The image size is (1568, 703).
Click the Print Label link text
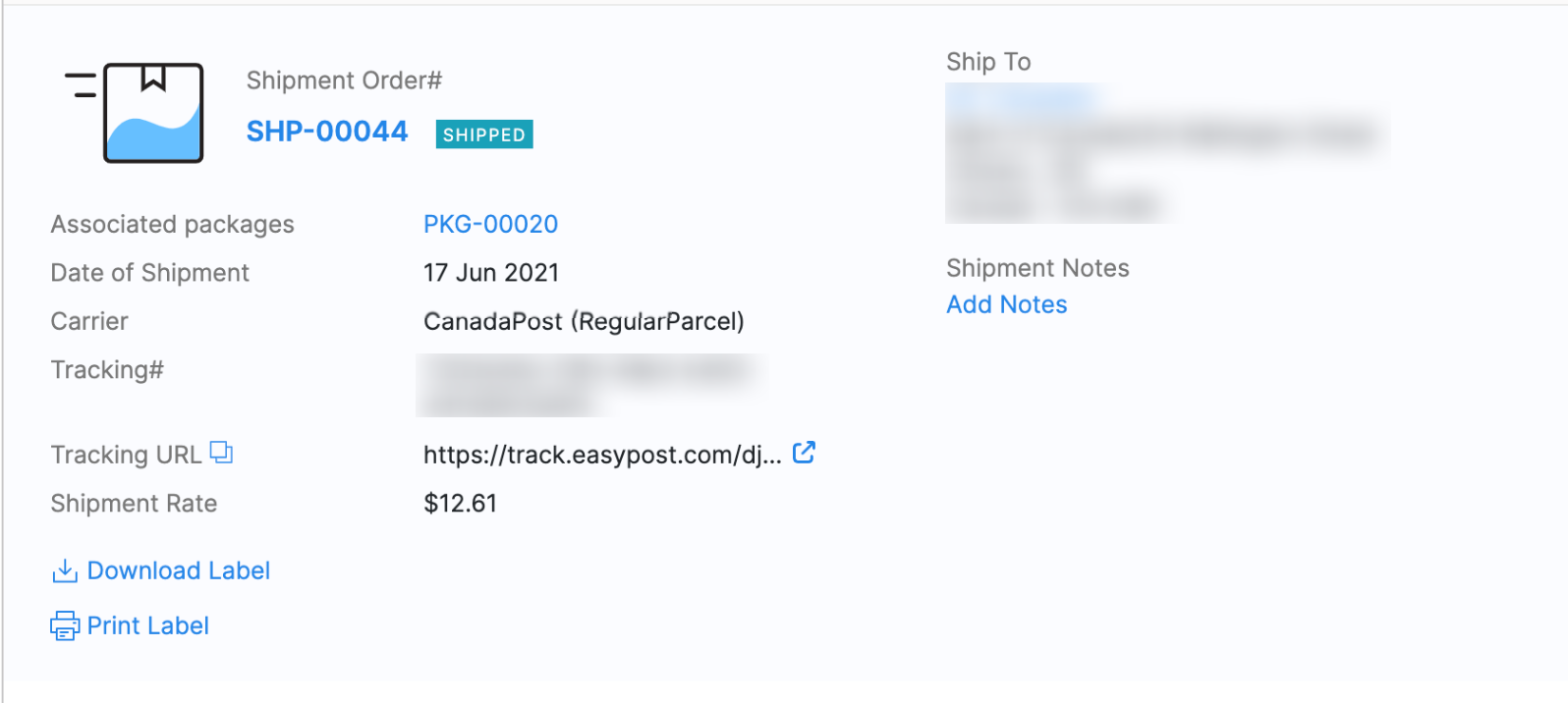147,625
